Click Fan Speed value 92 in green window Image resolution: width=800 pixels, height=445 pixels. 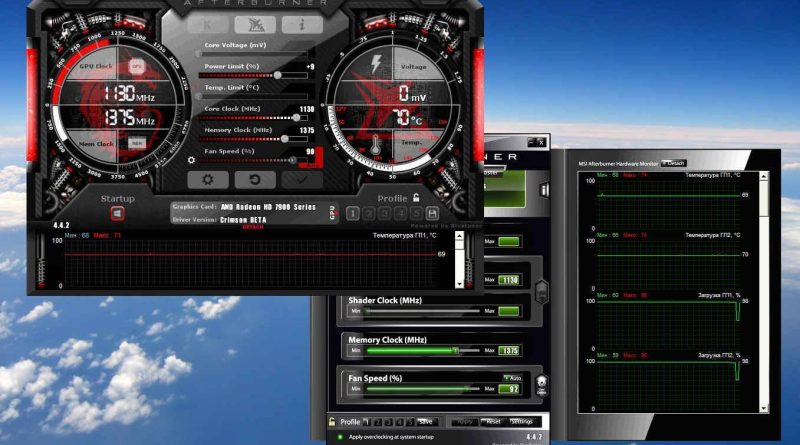(x=509, y=389)
